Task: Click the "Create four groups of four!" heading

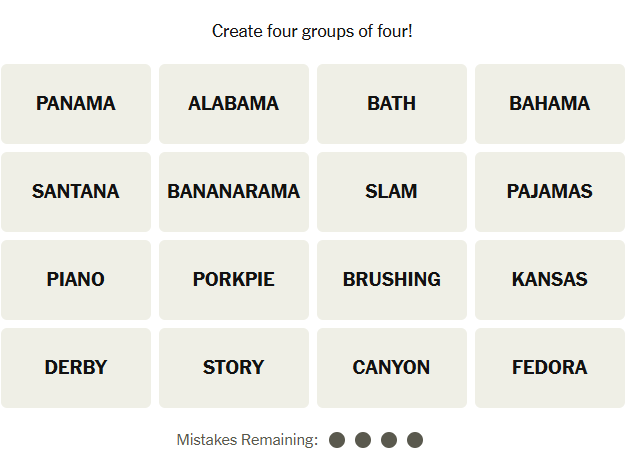Action: point(312,32)
